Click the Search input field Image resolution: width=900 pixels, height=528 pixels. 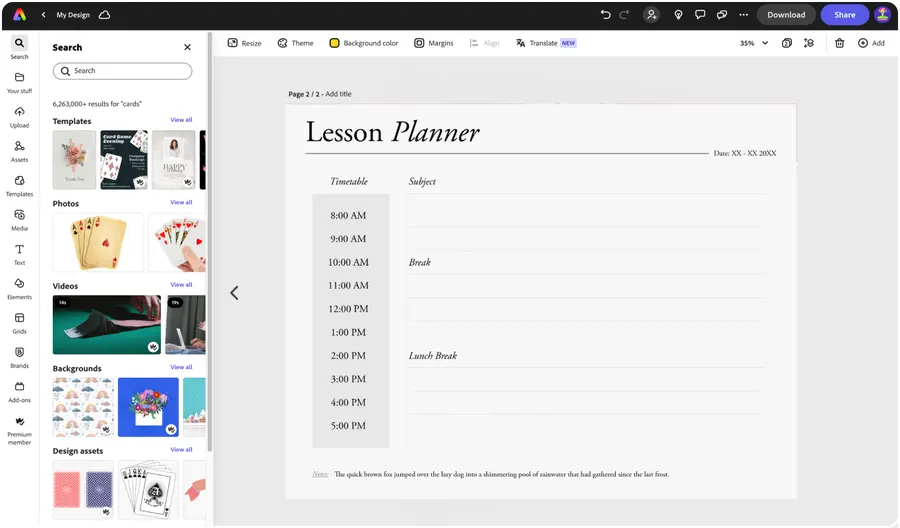point(122,71)
